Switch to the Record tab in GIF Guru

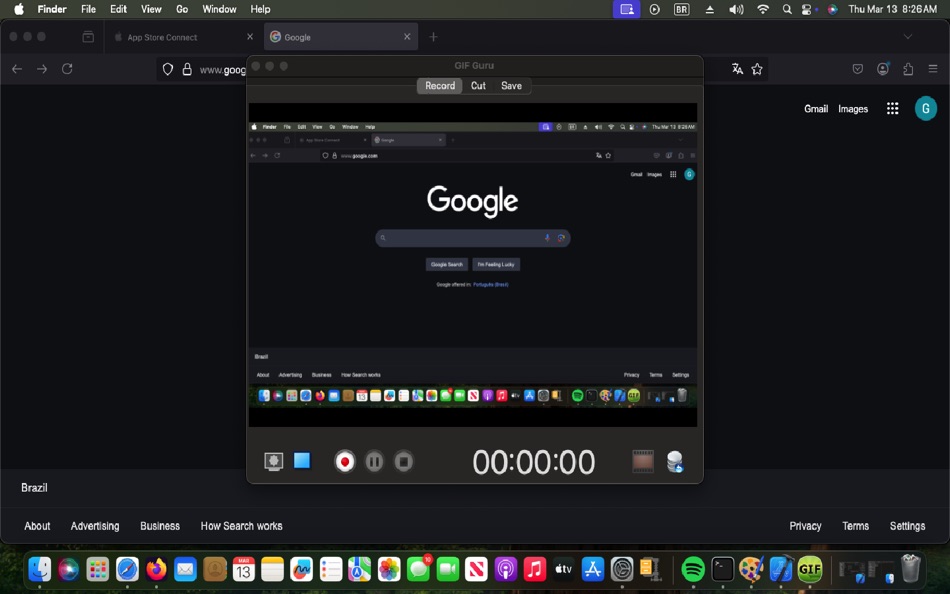[x=440, y=85]
